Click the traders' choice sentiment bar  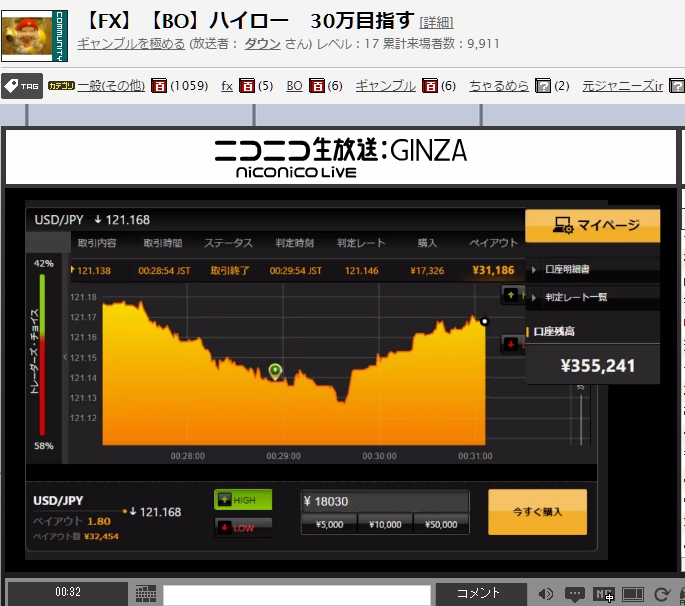42,354
